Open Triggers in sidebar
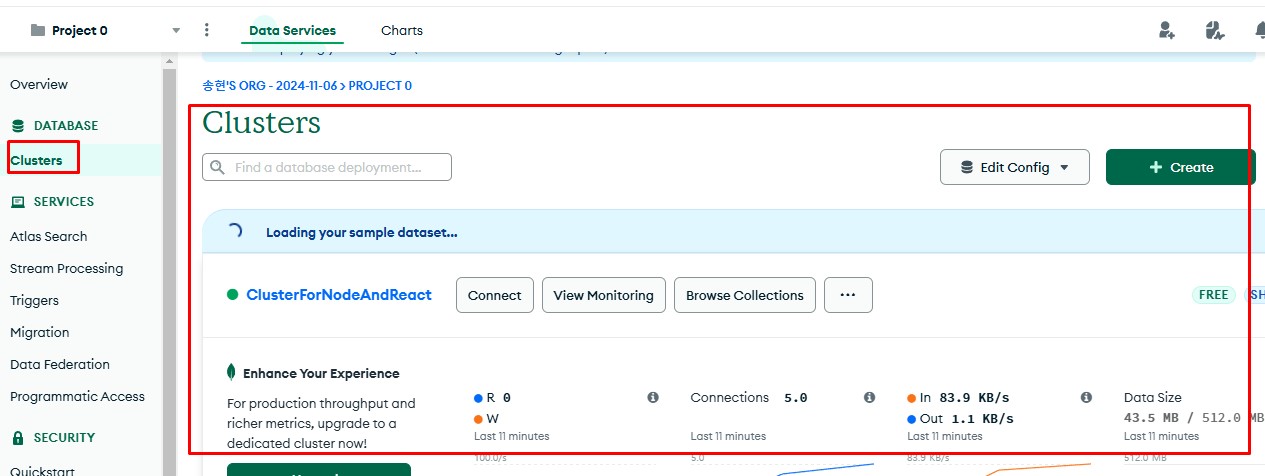Image resolution: width=1265 pixels, height=476 pixels. click(35, 300)
